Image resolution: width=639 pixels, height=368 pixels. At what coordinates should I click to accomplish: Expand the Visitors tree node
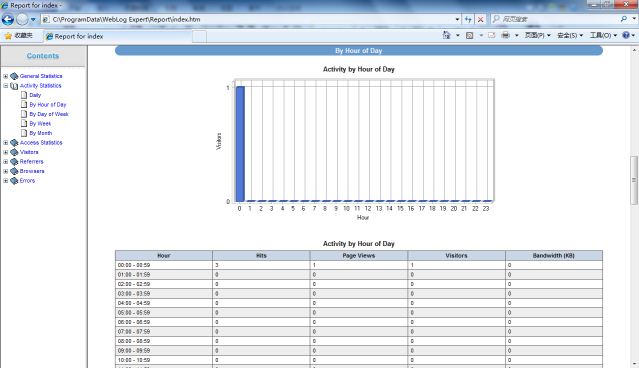(x=6, y=152)
